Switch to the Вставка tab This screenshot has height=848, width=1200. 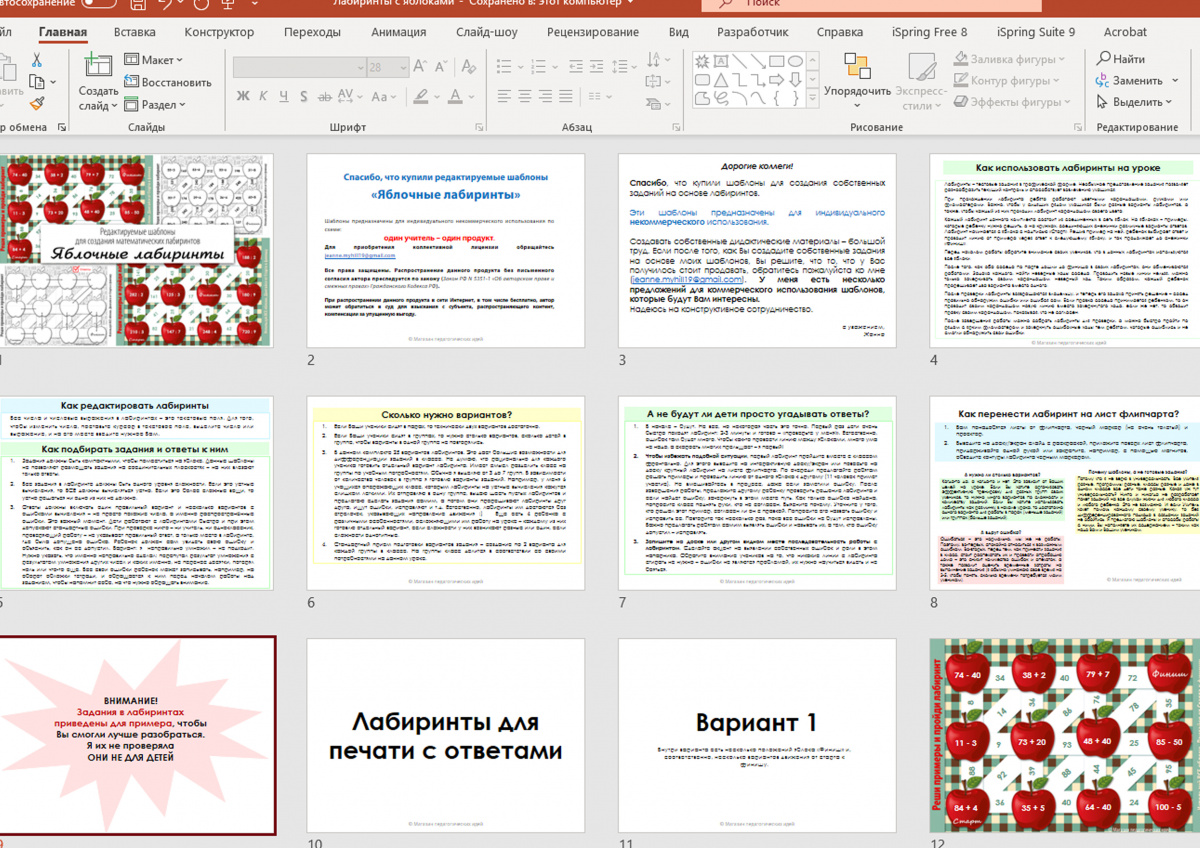click(x=134, y=32)
